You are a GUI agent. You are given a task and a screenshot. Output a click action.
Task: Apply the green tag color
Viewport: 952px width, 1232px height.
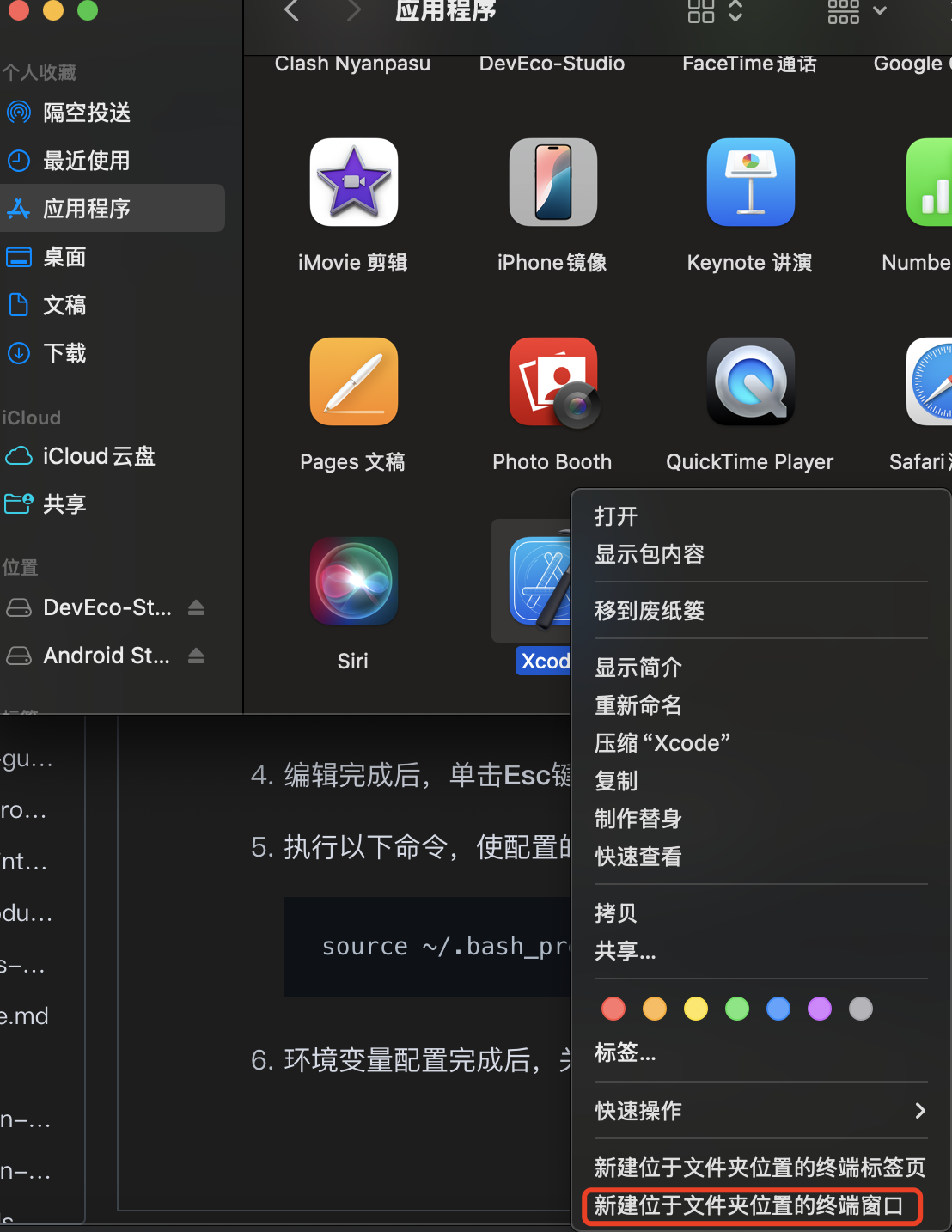tap(737, 1009)
